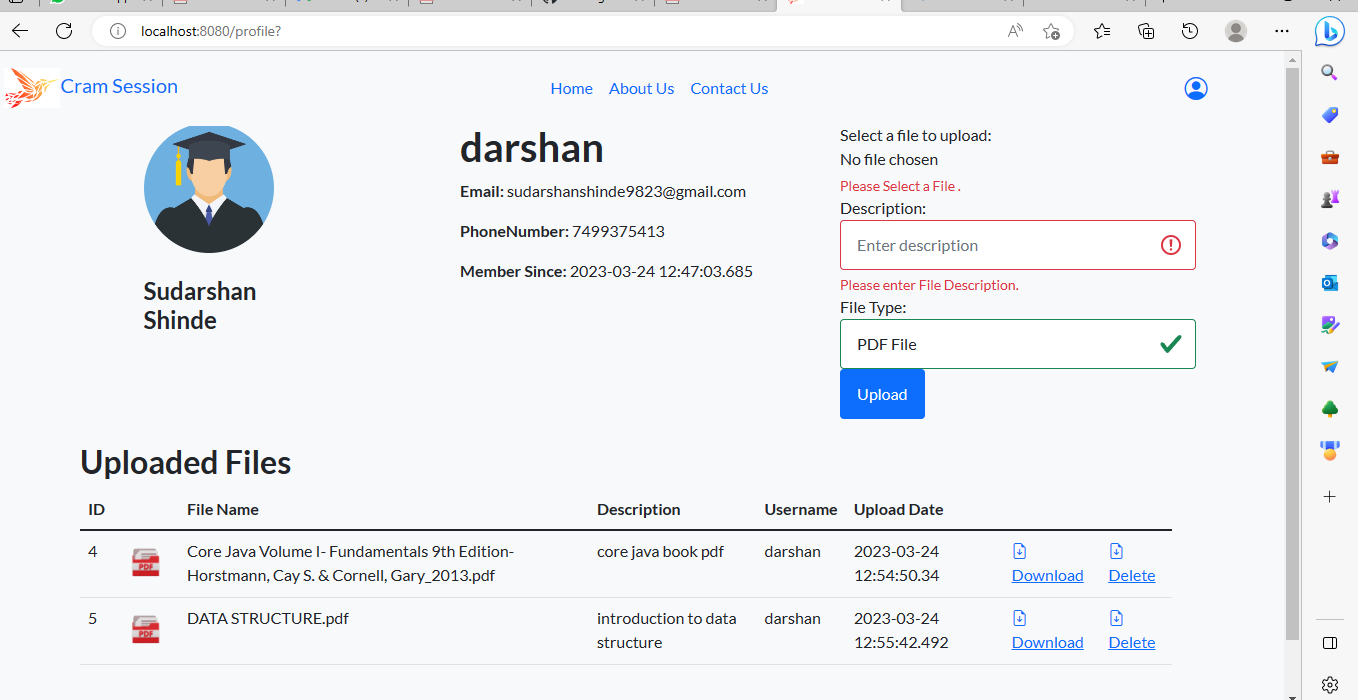The image size is (1358, 700).
Task: Download DATA STRUCTURE.pdf via its link
Action: [1047, 643]
